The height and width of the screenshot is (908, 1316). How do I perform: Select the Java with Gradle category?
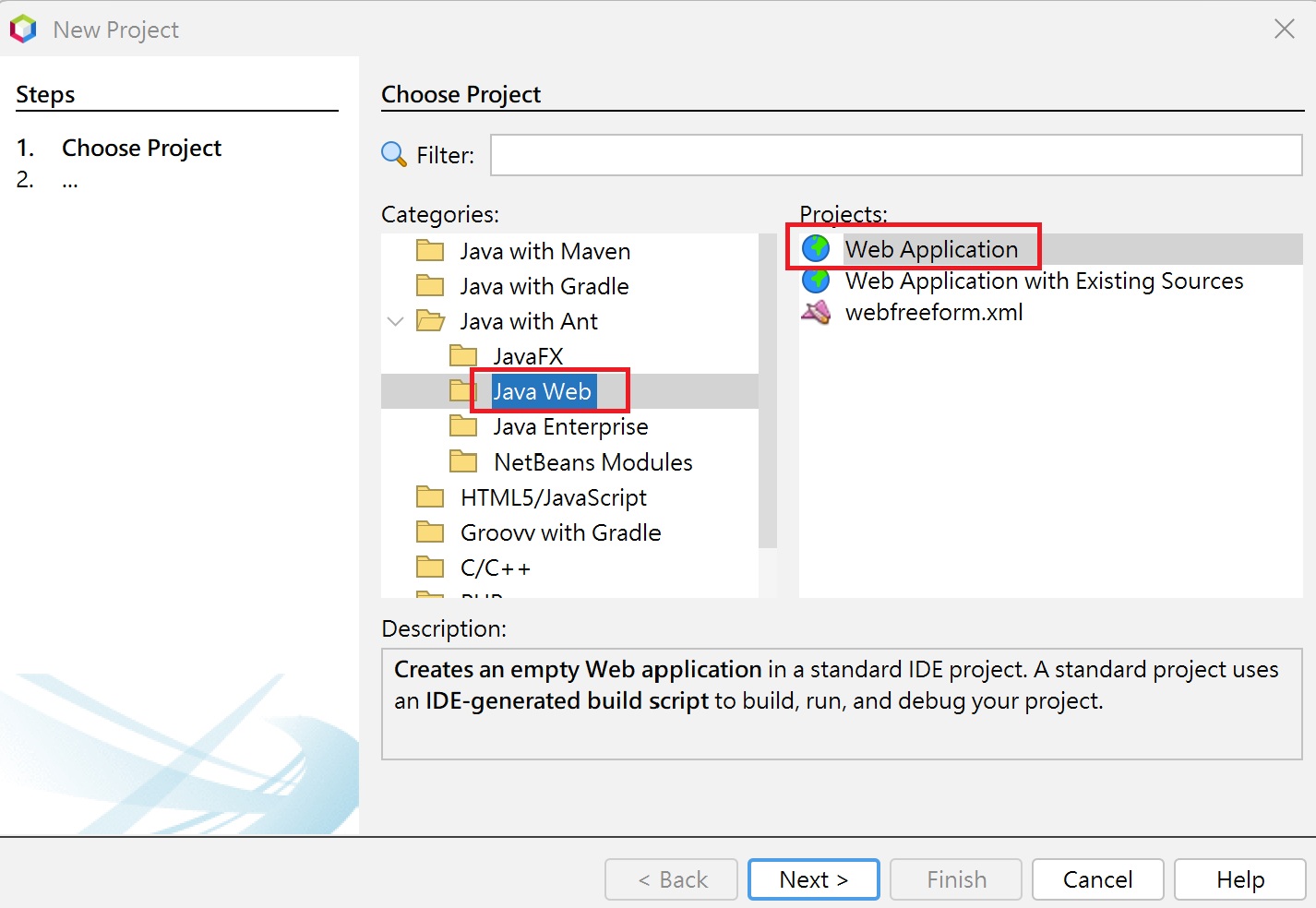(544, 286)
